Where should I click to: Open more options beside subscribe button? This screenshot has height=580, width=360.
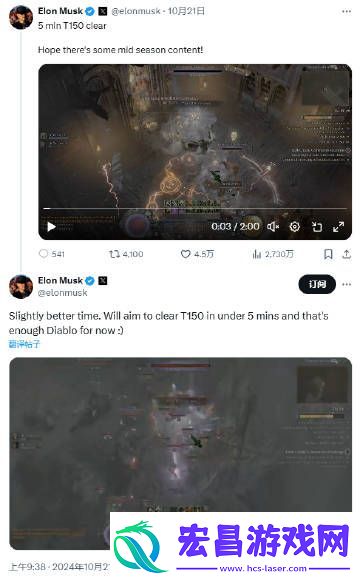[x=346, y=284]
